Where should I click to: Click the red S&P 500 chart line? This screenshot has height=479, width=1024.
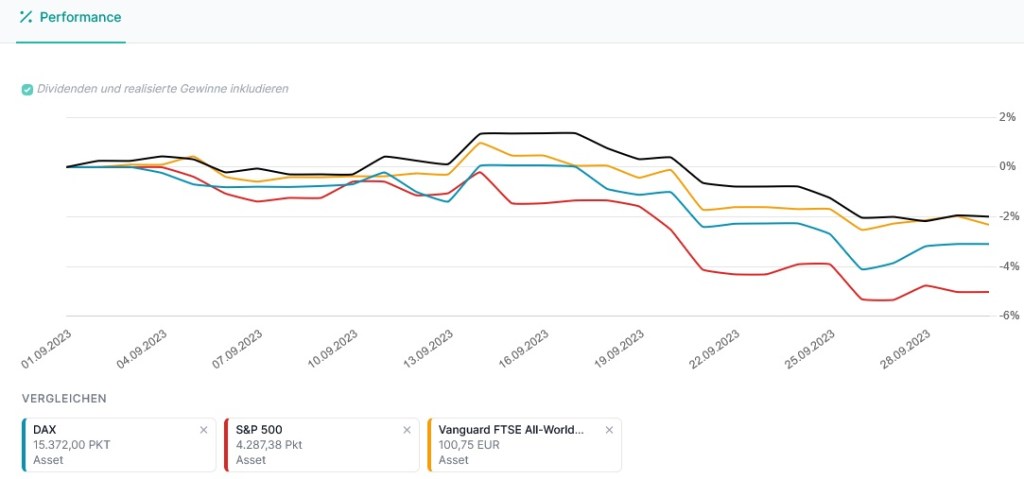click(700, 268)
